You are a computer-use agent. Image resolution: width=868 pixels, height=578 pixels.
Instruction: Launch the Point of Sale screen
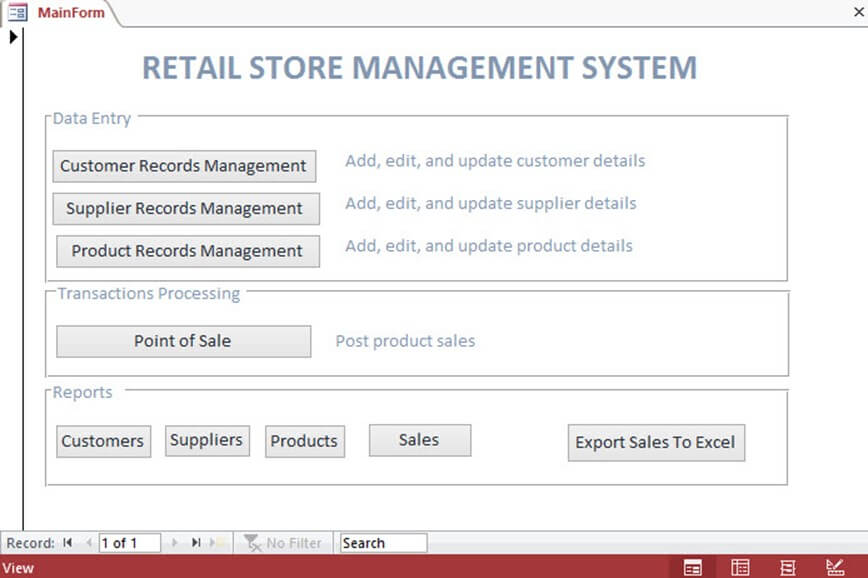[183, 341]
